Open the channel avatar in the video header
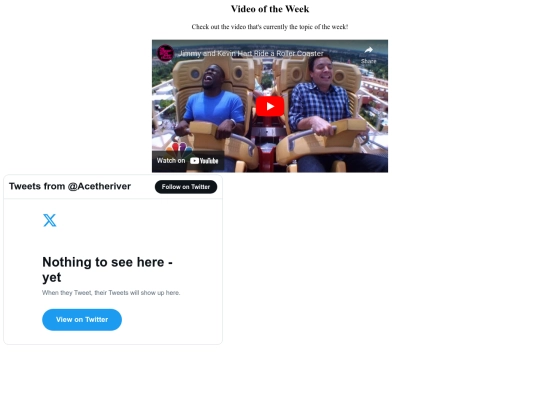 [x=165, y=53]
